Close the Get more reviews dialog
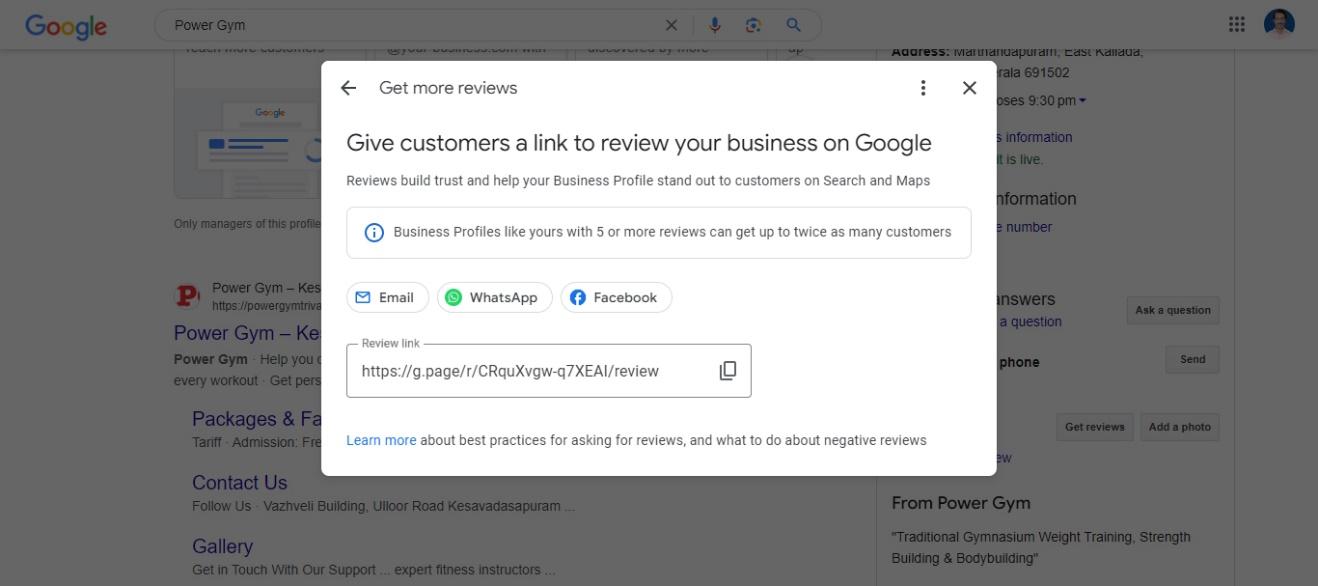This screenshot has width=1318, height=586. click(969, 88)
